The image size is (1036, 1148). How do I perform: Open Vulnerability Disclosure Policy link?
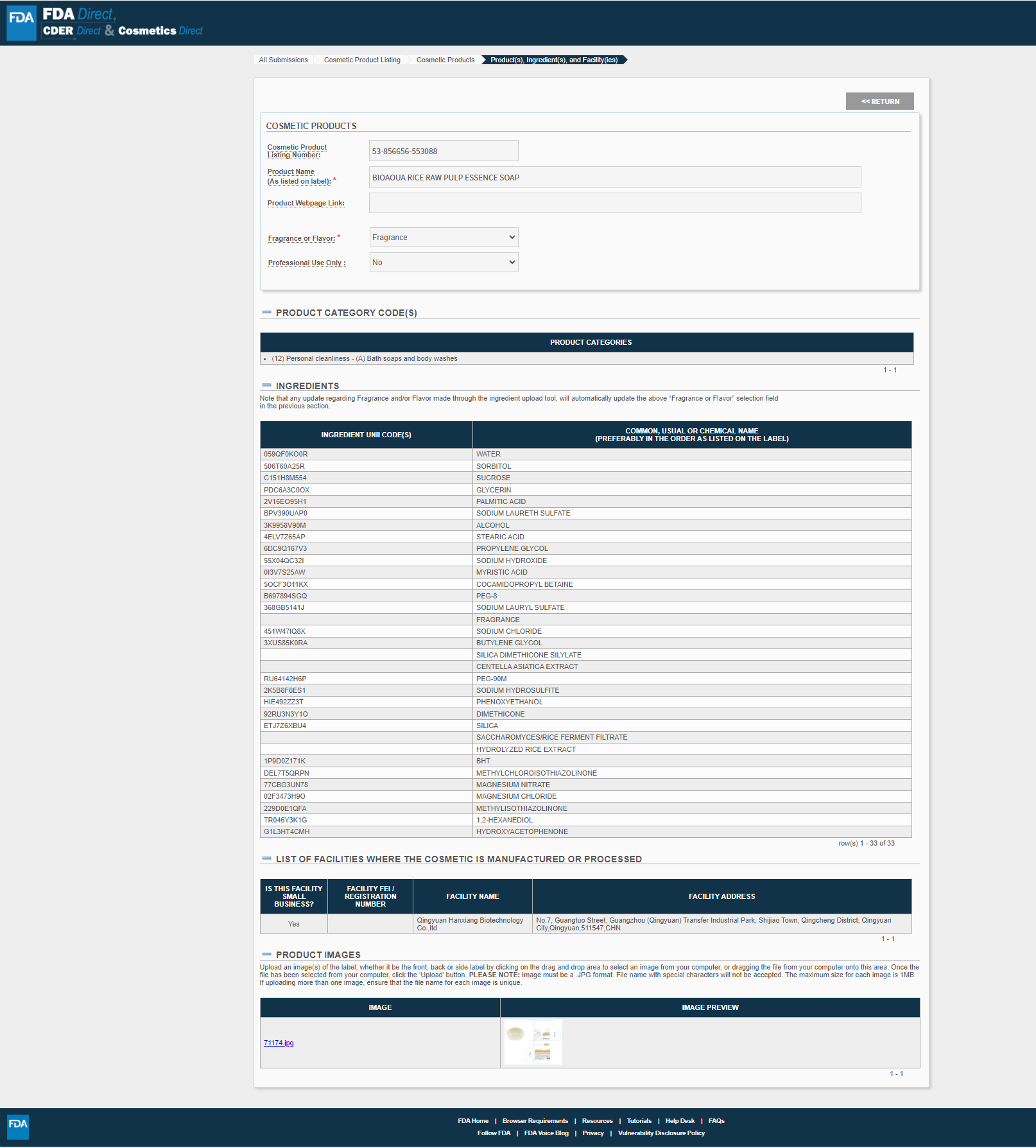(x=661, y=1133)
